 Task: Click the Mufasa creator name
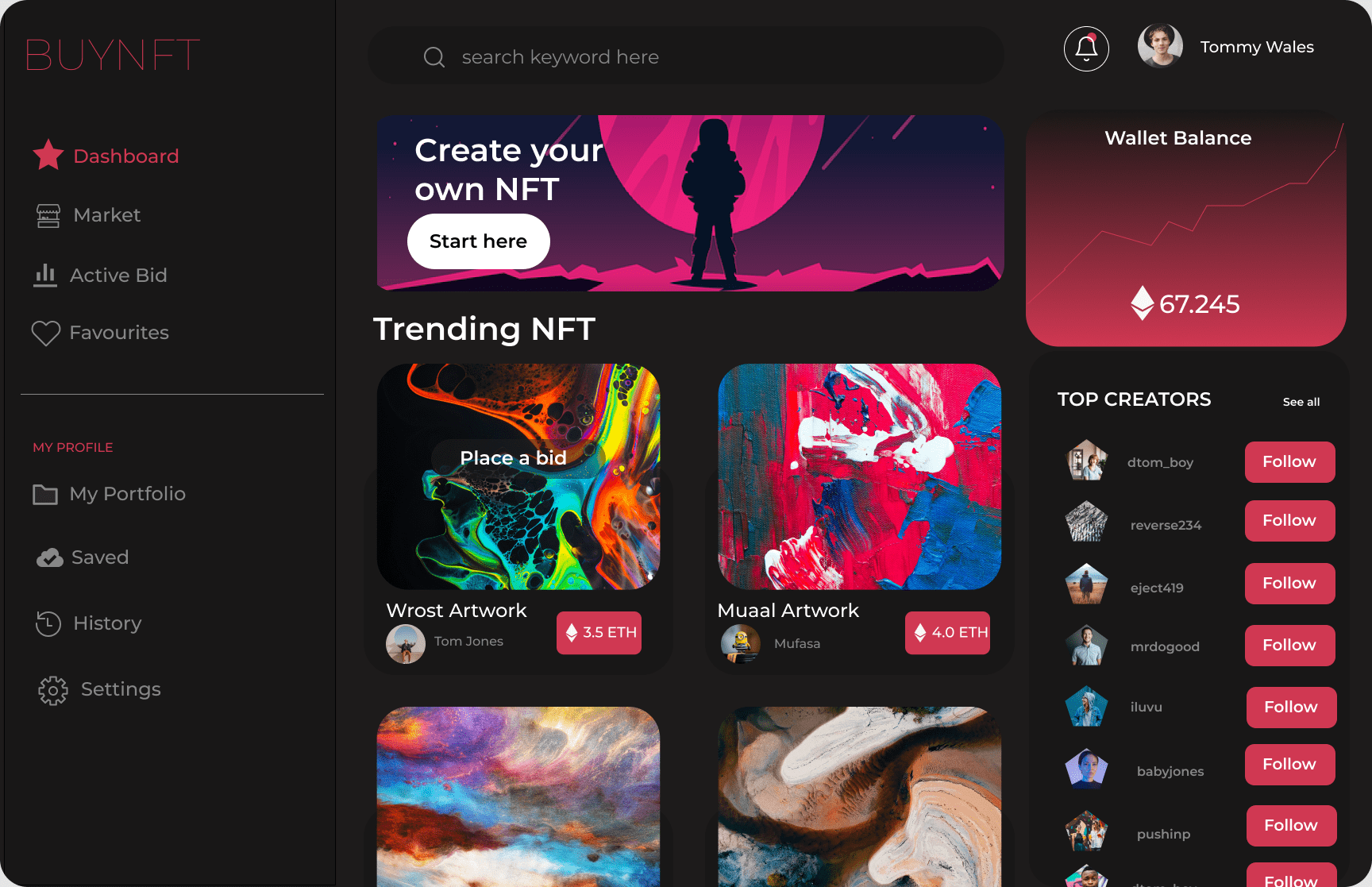click(797, 644)
